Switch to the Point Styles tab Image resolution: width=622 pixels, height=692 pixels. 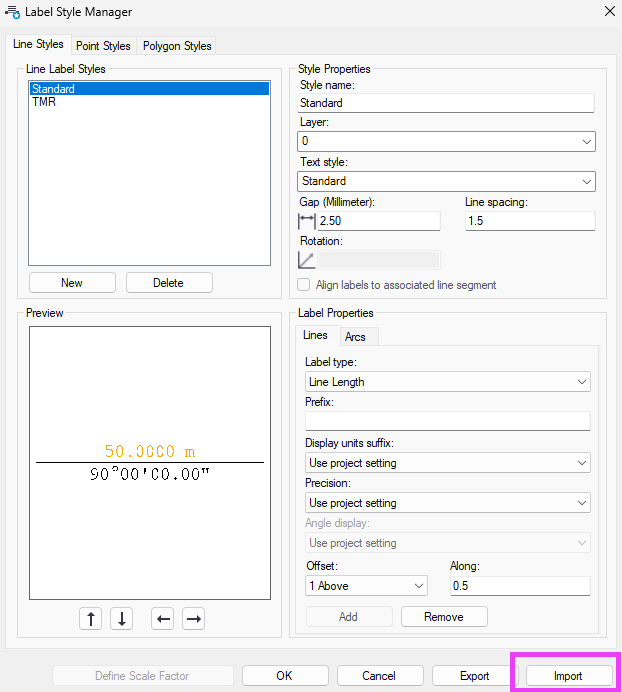[103, 46]
